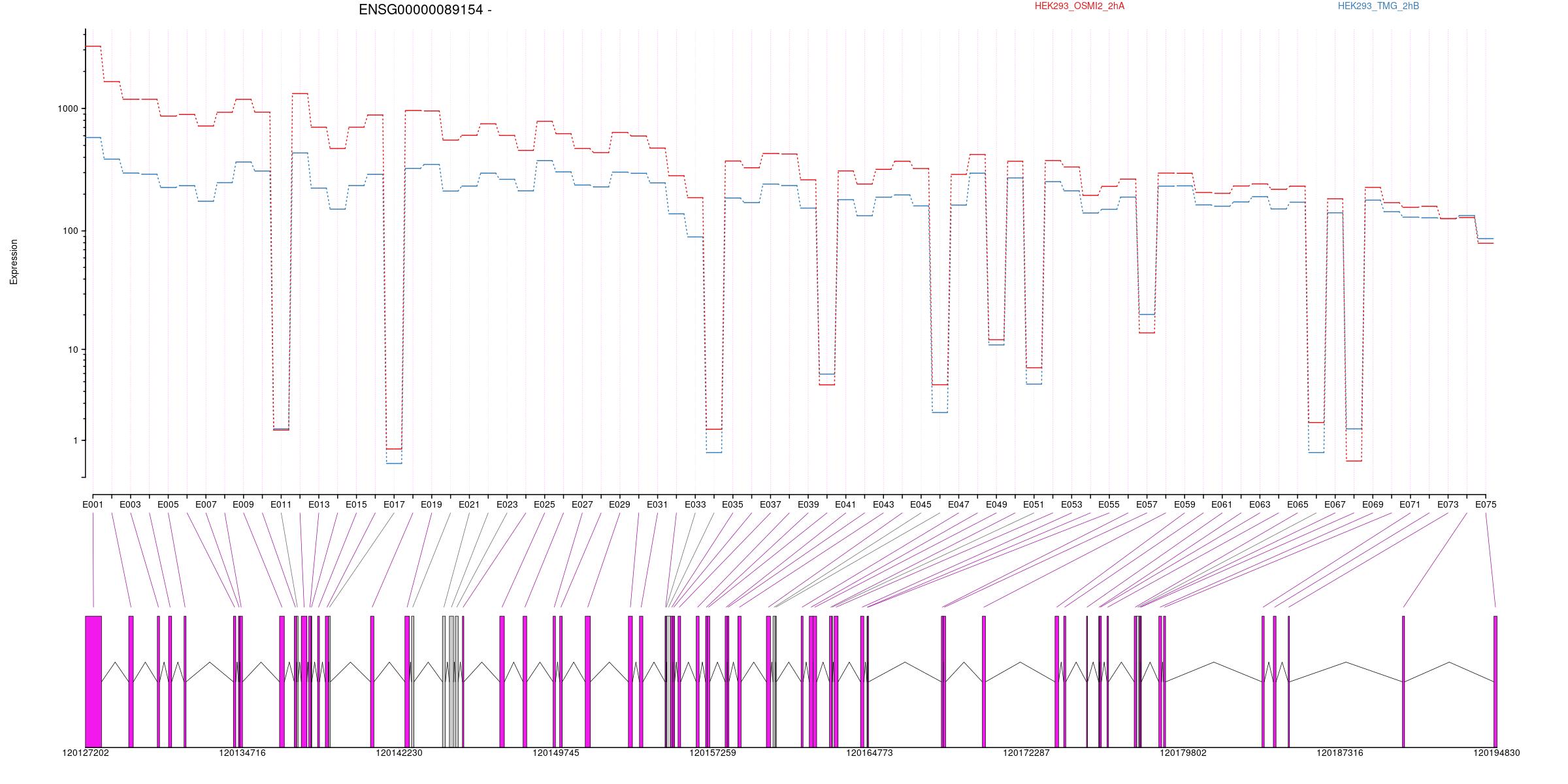The height and width of the screenshot is (784, 1568).
Task: Click exon label E035
Action: click(732, 504)
